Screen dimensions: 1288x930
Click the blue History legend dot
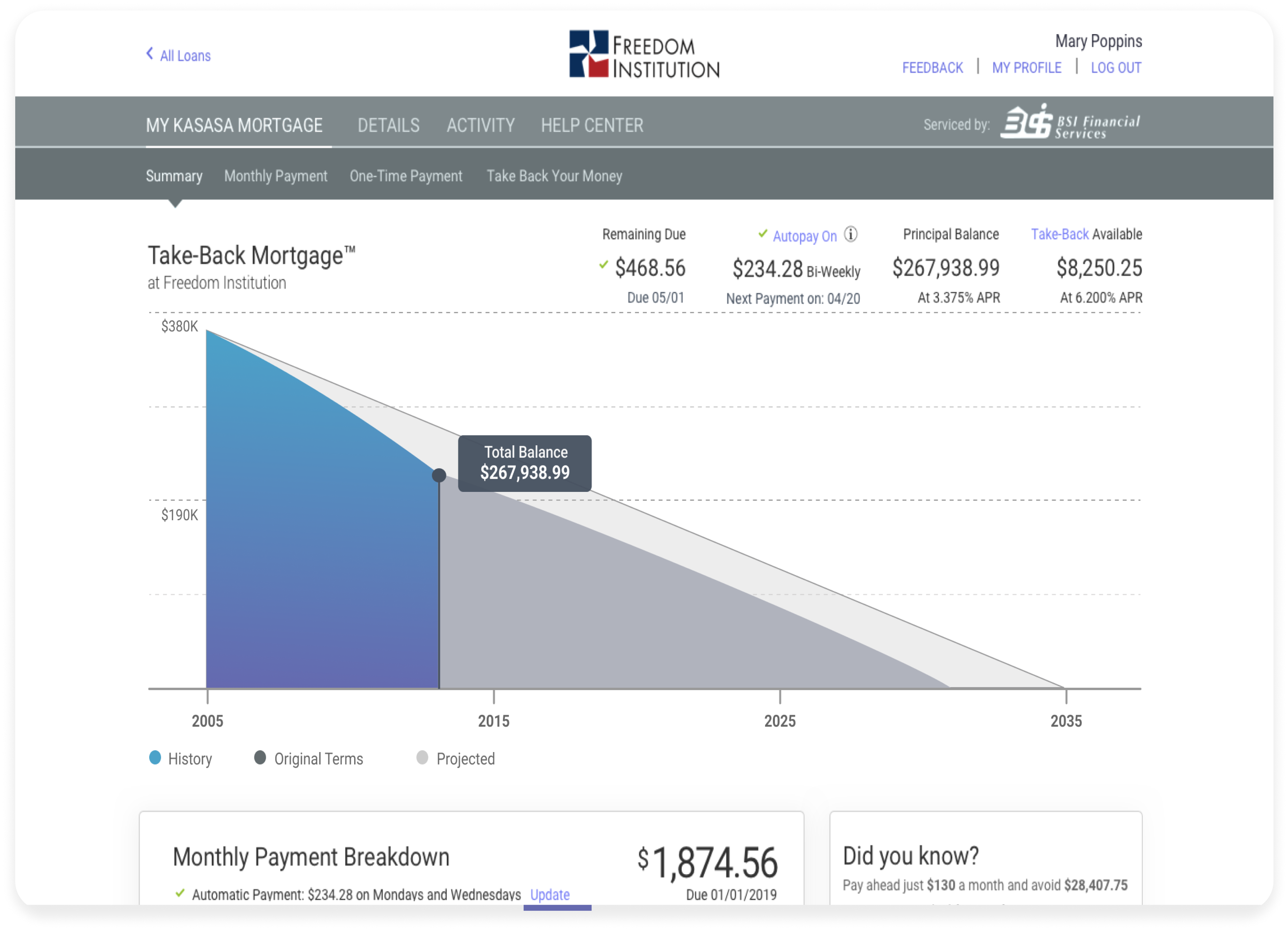coord(155,758)
